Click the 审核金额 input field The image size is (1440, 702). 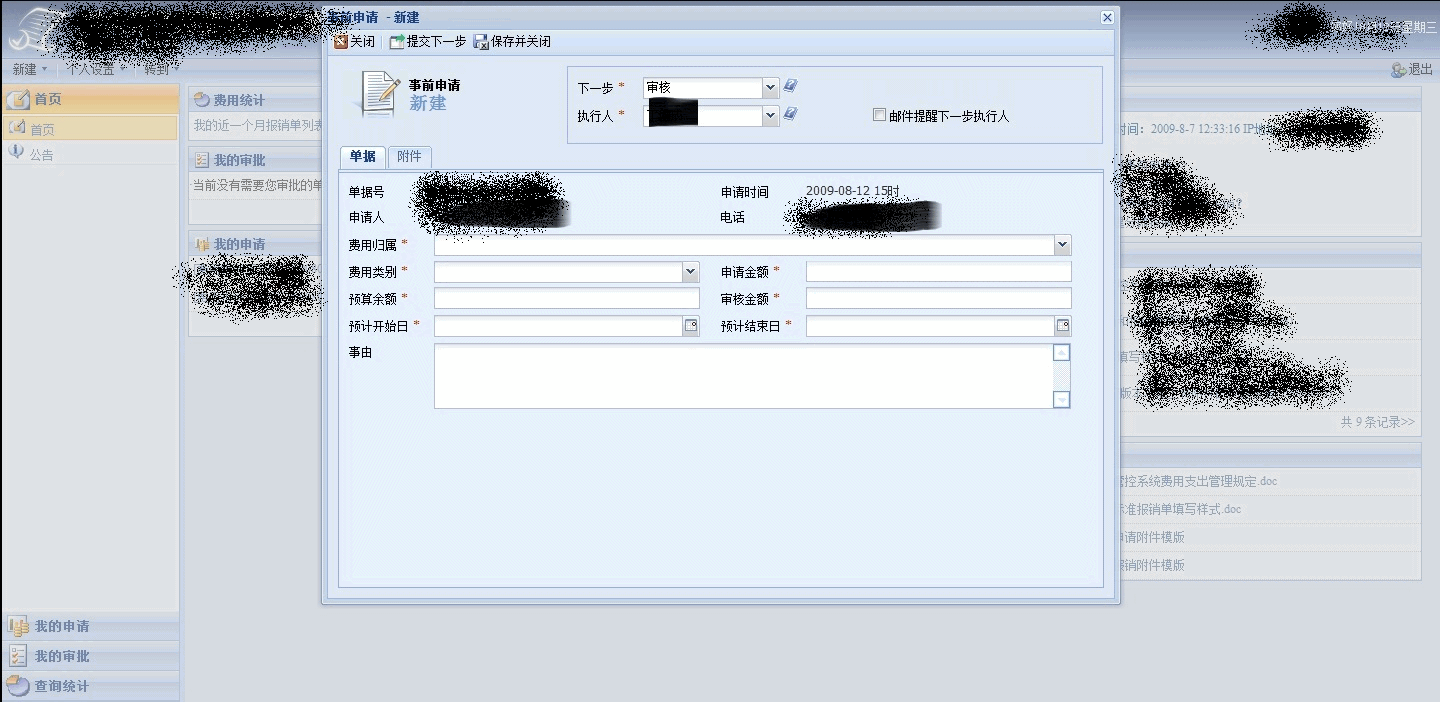[938, 299]
